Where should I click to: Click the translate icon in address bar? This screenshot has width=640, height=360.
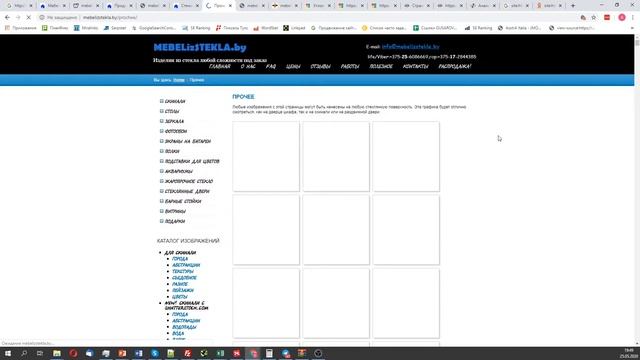tap(583, 18)
